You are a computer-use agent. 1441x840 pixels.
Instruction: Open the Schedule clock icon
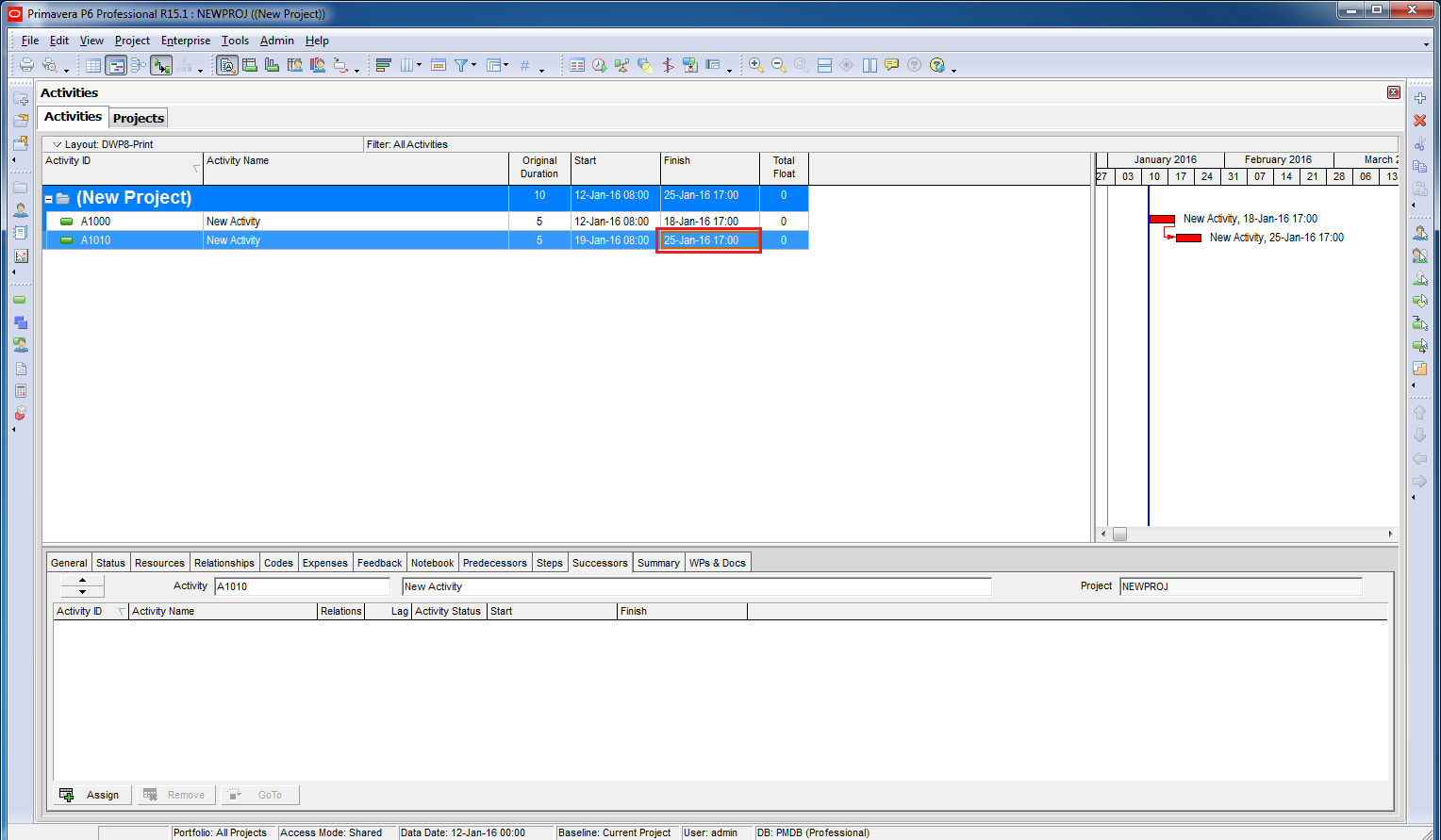599,65
